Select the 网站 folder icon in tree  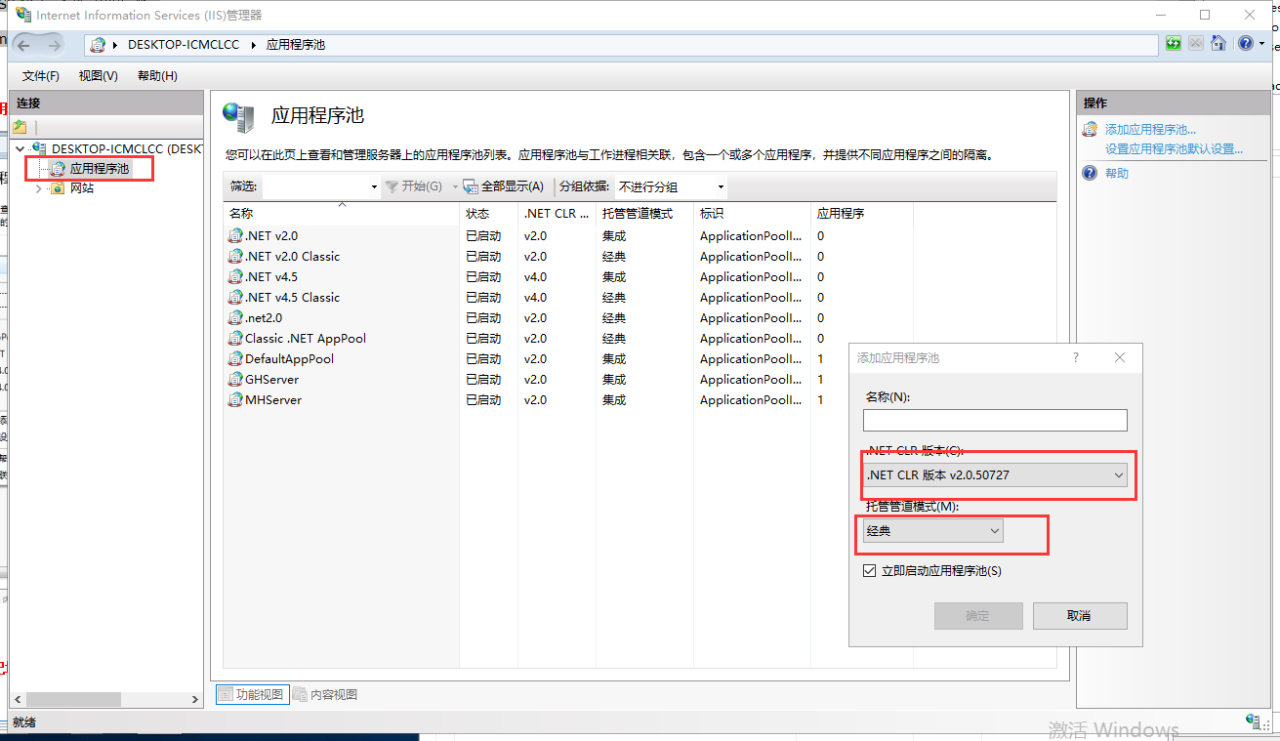tap(58, 188)
